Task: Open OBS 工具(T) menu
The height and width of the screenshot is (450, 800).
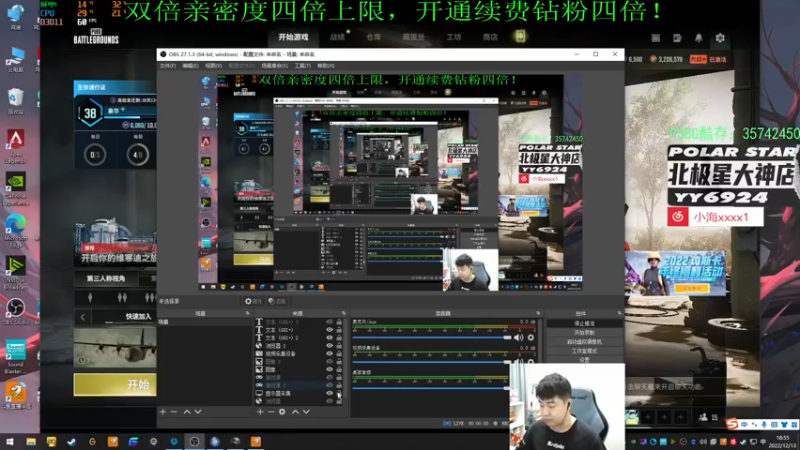Action: [x=302, y=66]
